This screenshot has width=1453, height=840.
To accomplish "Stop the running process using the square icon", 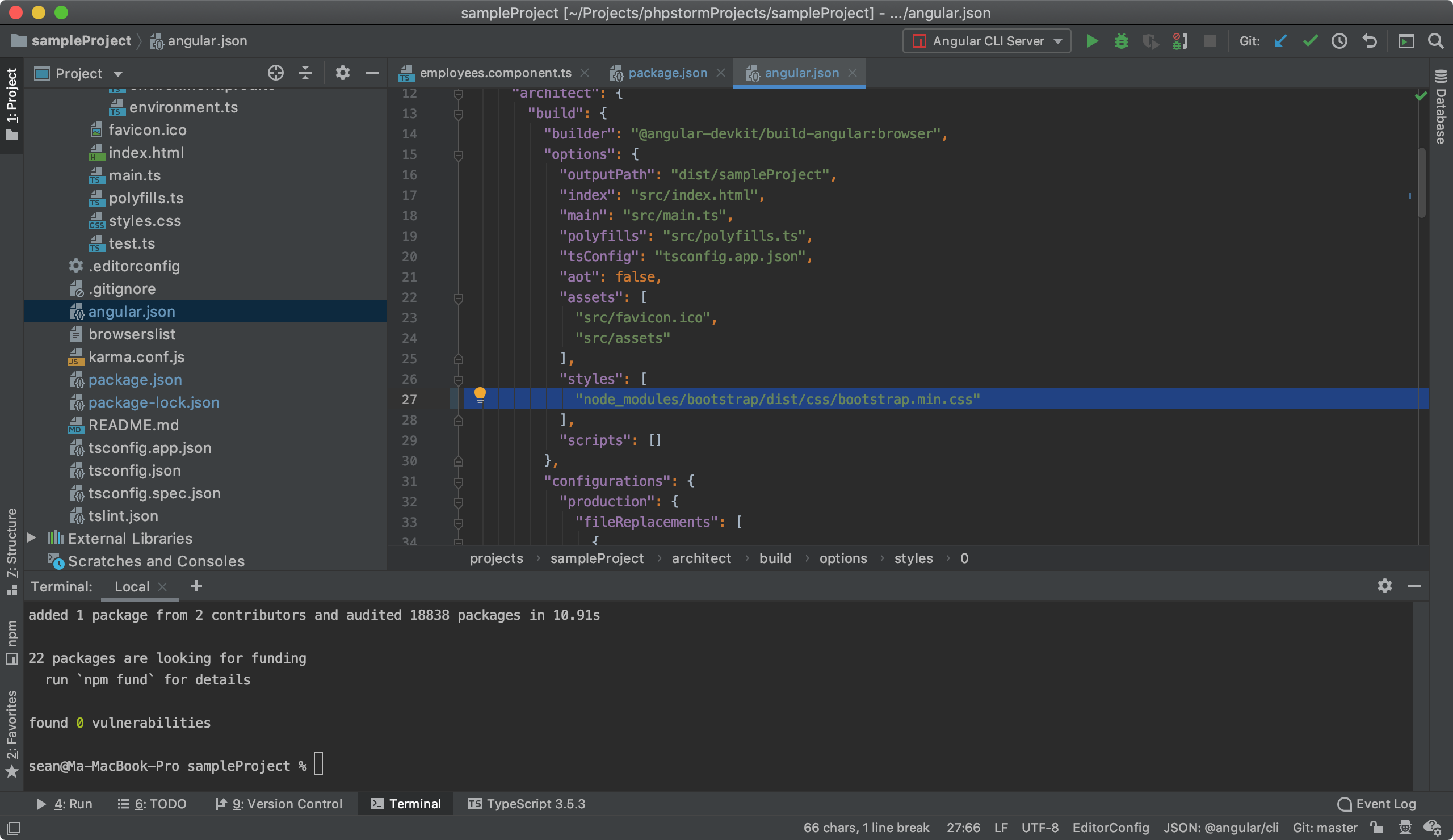I will coord(1210,41).
